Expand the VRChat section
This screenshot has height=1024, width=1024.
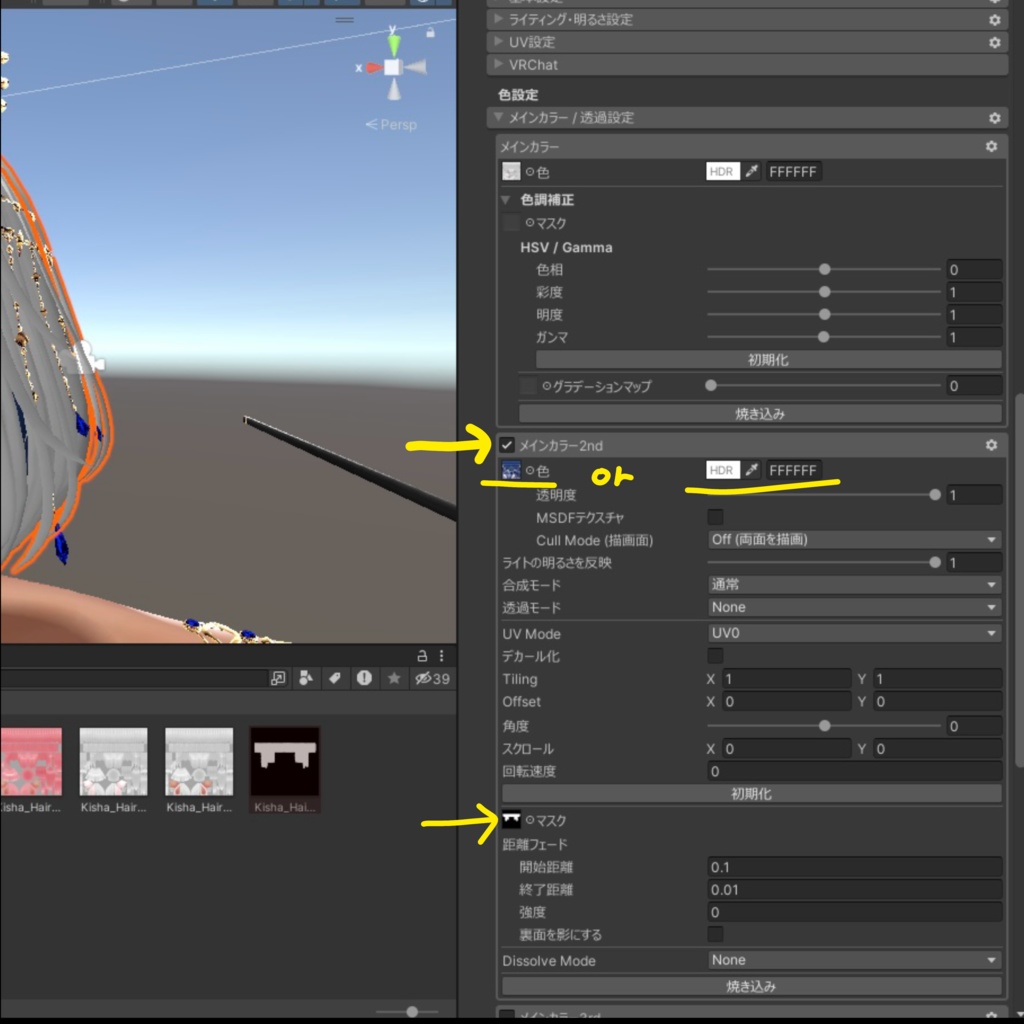click(498, 64)
